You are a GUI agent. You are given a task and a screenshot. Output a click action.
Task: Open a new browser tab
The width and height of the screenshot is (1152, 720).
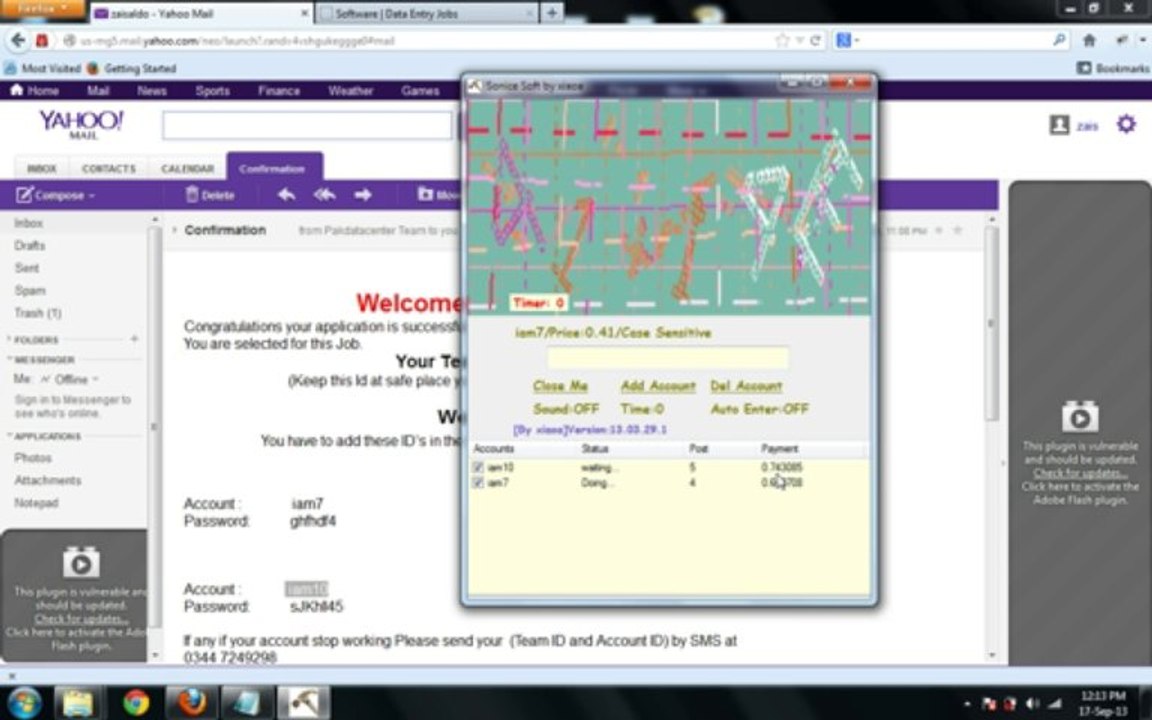pos(551,13)
